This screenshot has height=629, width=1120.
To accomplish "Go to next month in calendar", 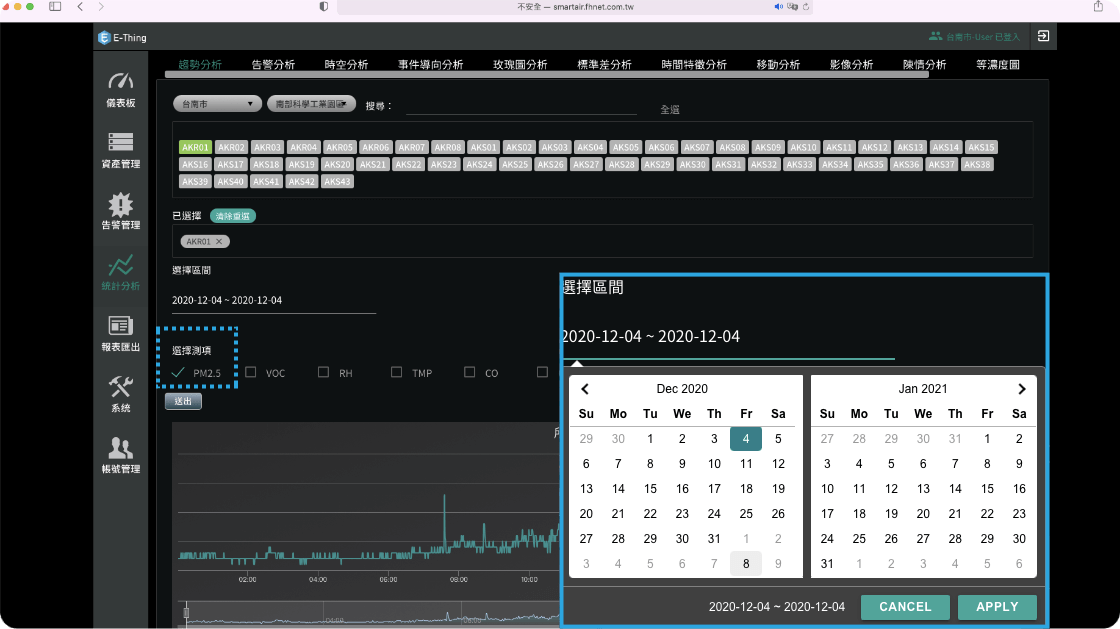I will tap(1021, 389).
